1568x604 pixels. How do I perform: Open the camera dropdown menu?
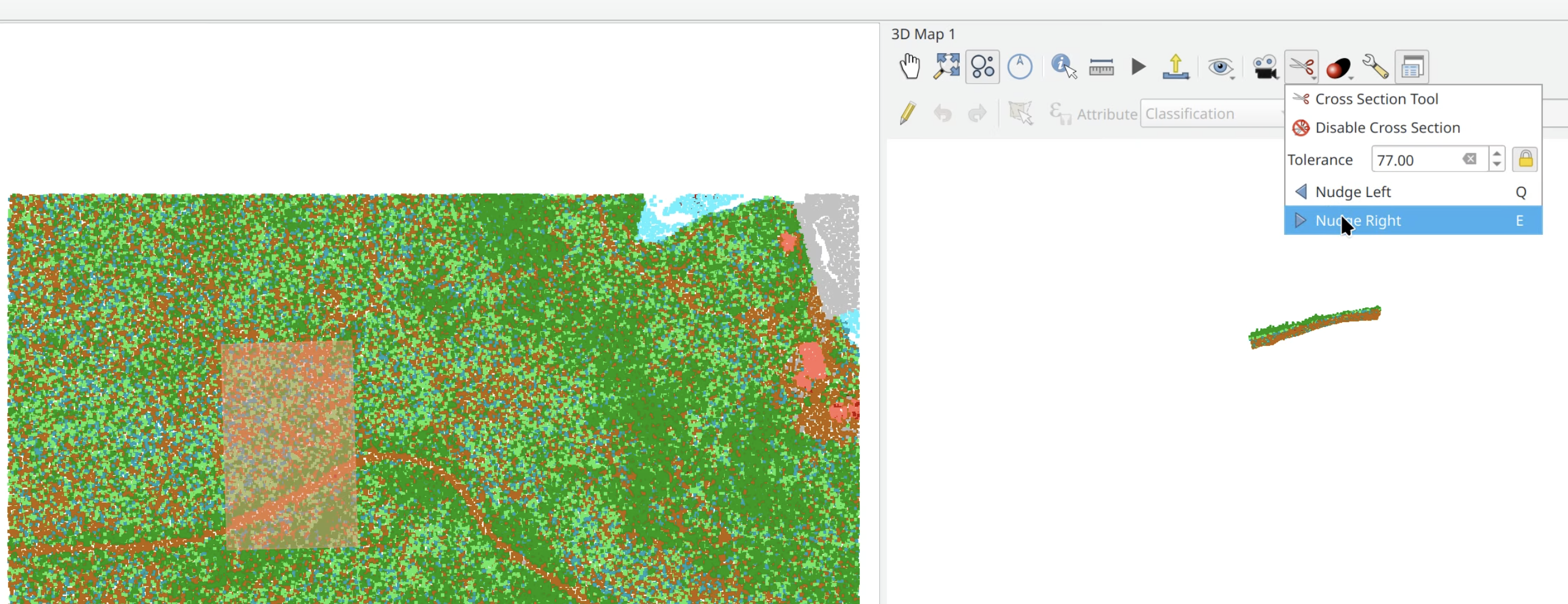pos(1265,67)
